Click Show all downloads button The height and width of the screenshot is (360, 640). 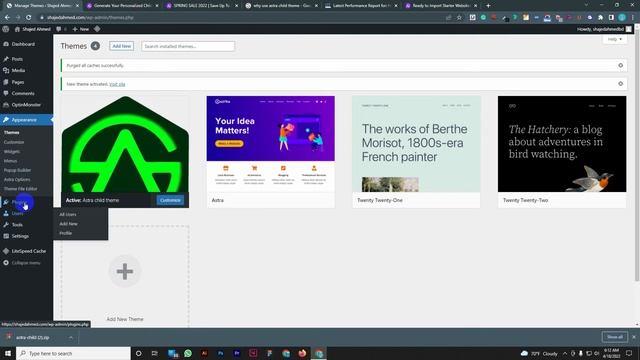[615, 337]
